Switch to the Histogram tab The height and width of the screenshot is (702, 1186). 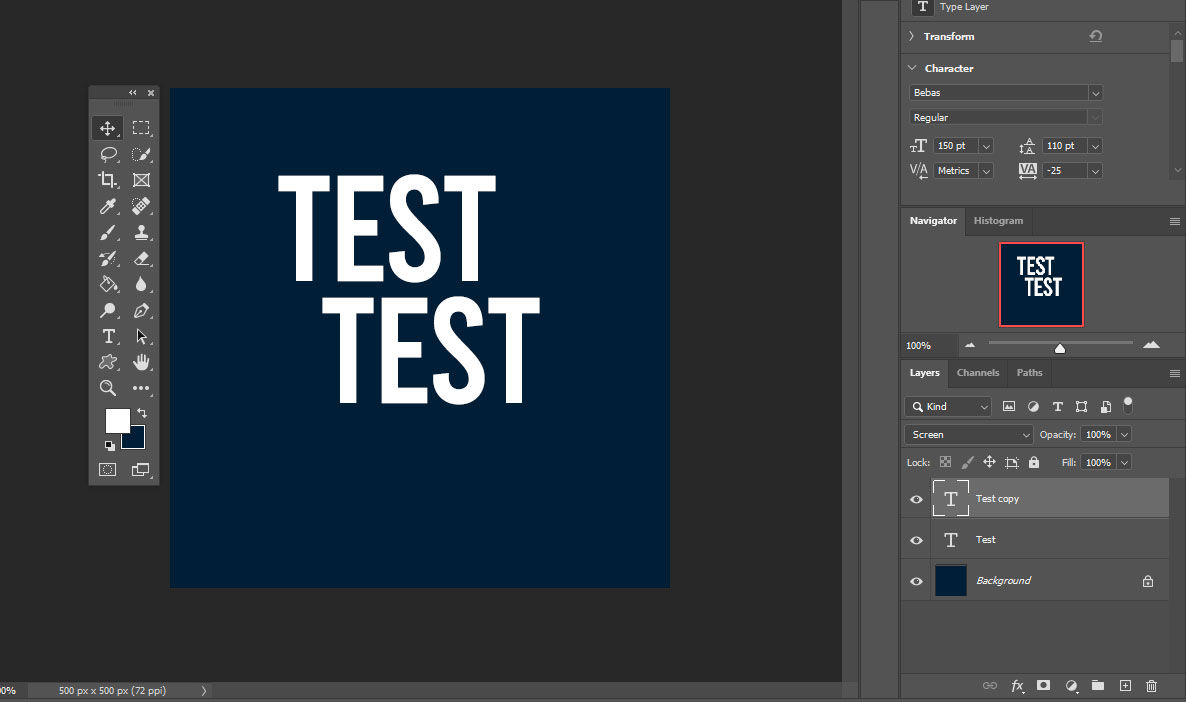[x=998, y=221]
